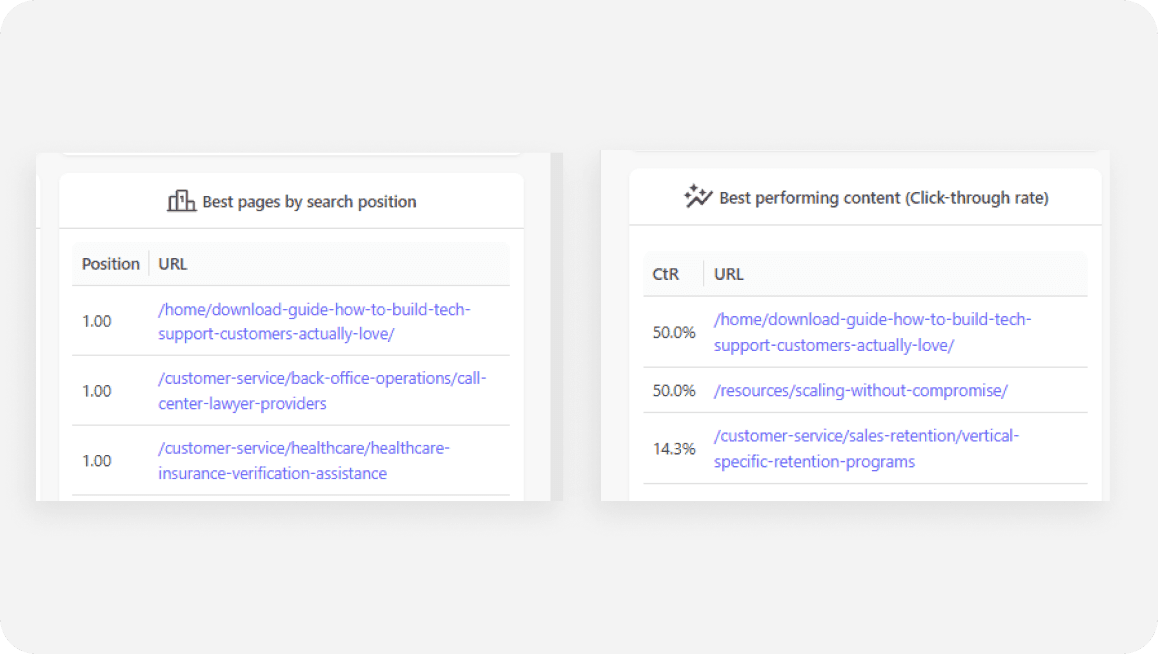The height and width of the screenshot is (654, 1158).
Task: Open the call-center-lawyer-providers link
Action: [x=322, y=391]
